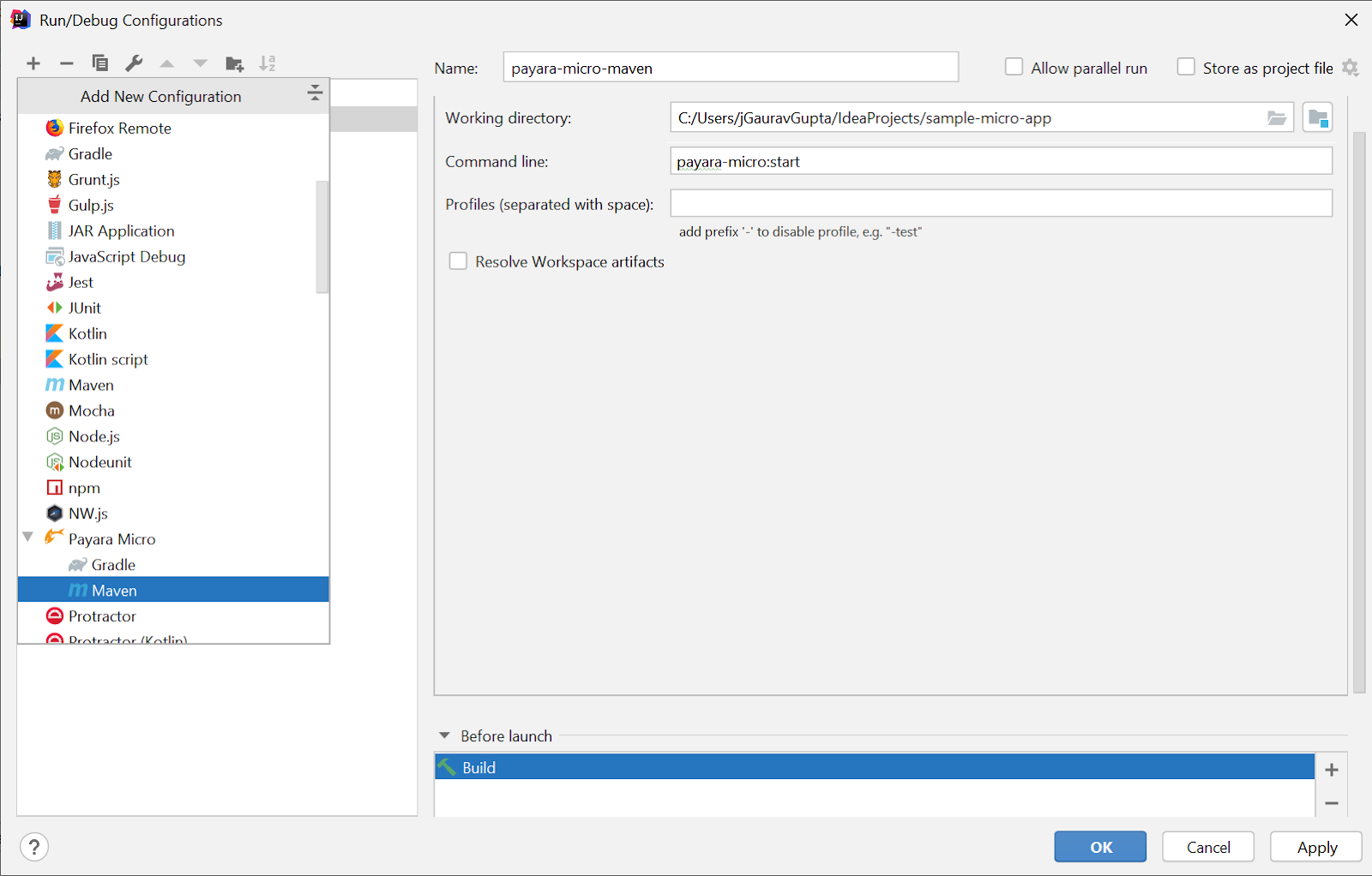Select the Payara Micro configuration type
This screenshot has height=876, width=1372.
point(173,539)
